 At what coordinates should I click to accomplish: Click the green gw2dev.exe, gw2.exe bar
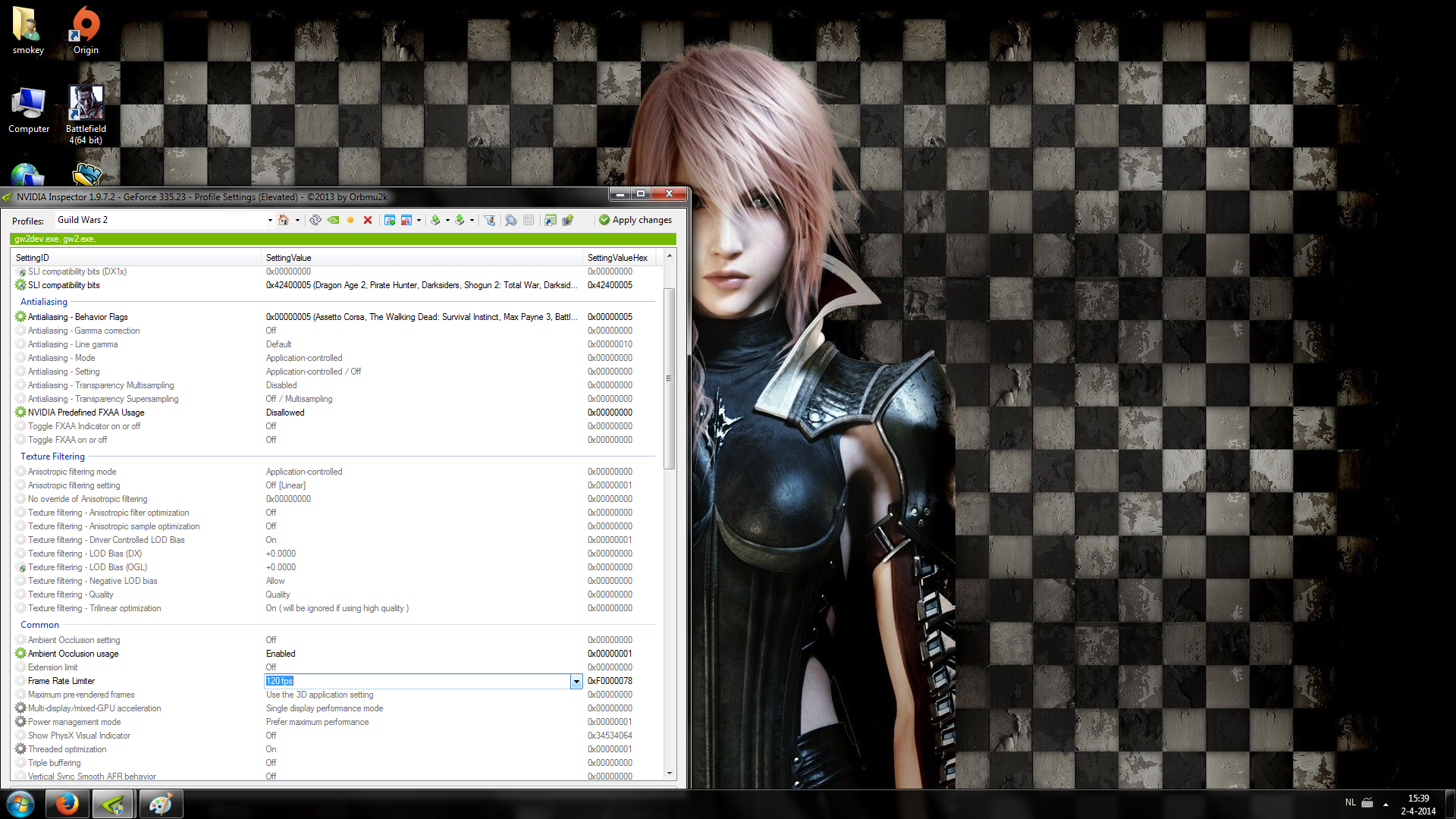(x=343, y=239)
